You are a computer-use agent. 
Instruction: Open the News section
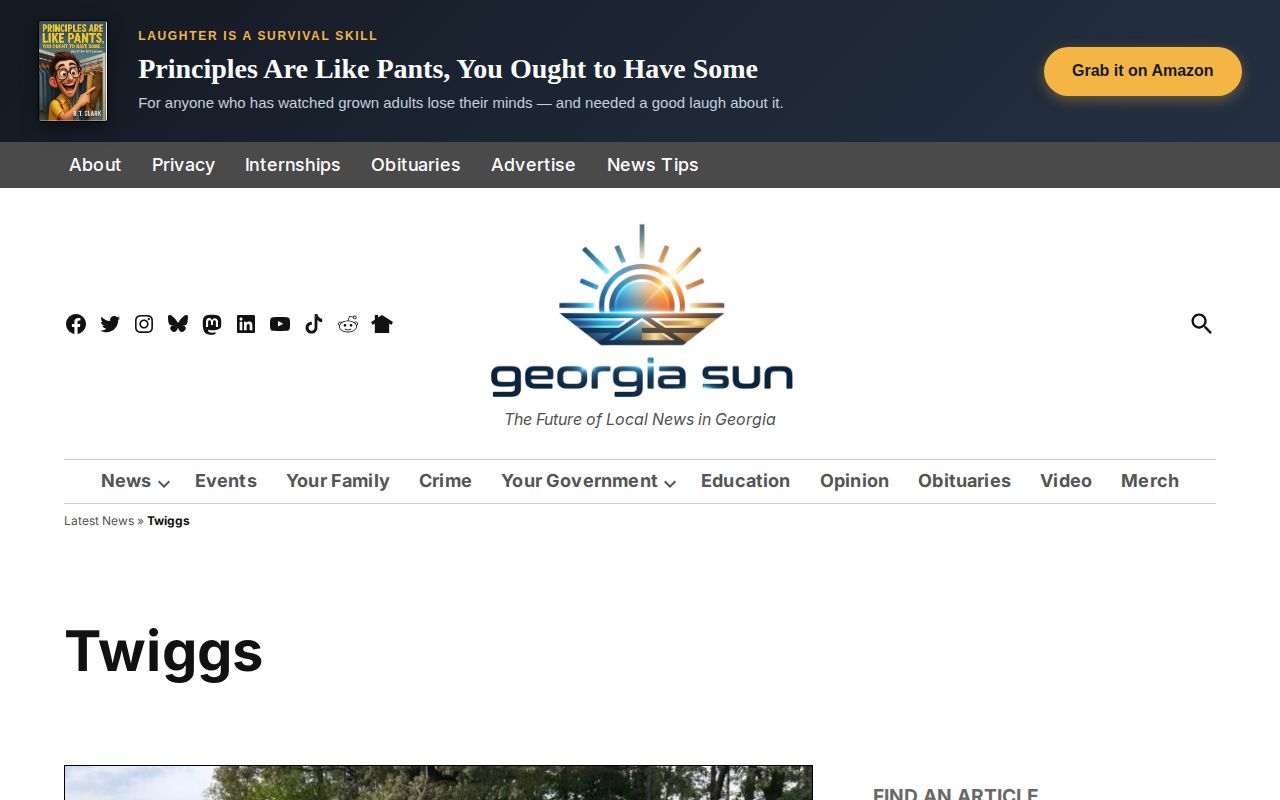click(126, 481)
